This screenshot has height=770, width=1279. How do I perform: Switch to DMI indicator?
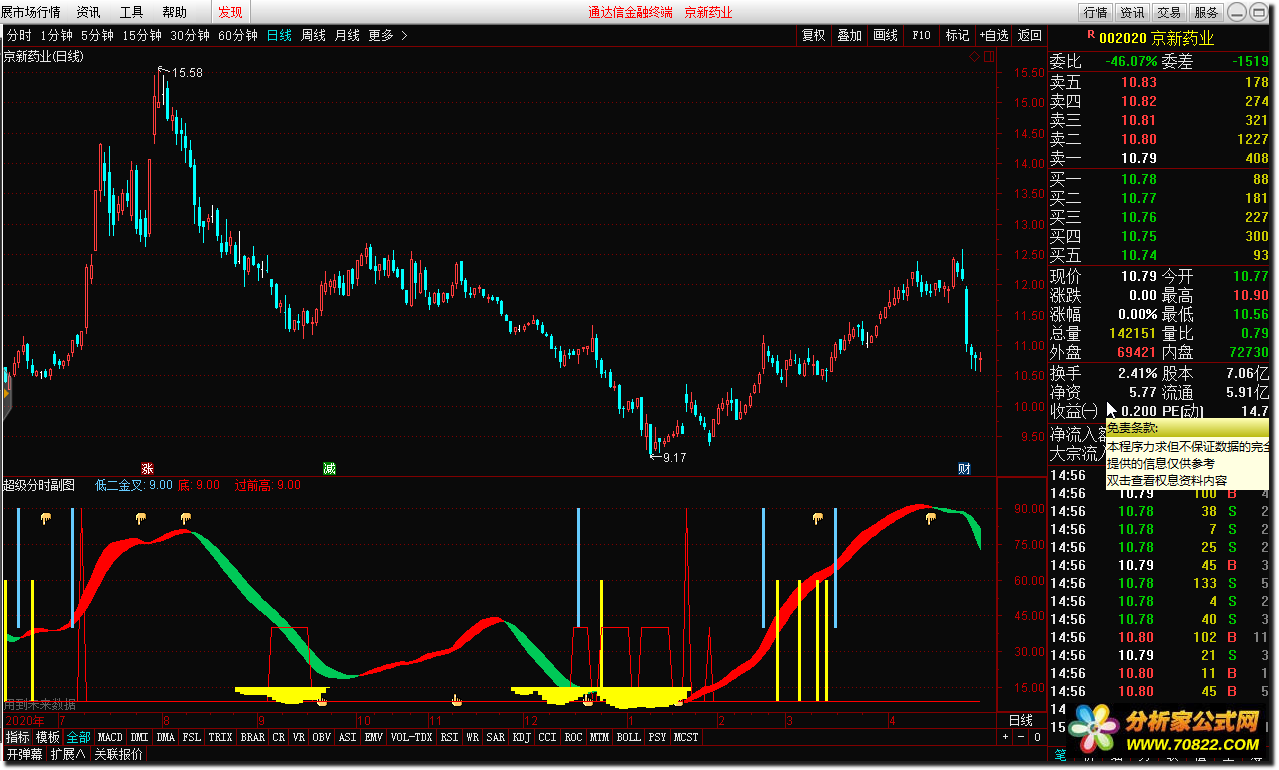[140, 737]
